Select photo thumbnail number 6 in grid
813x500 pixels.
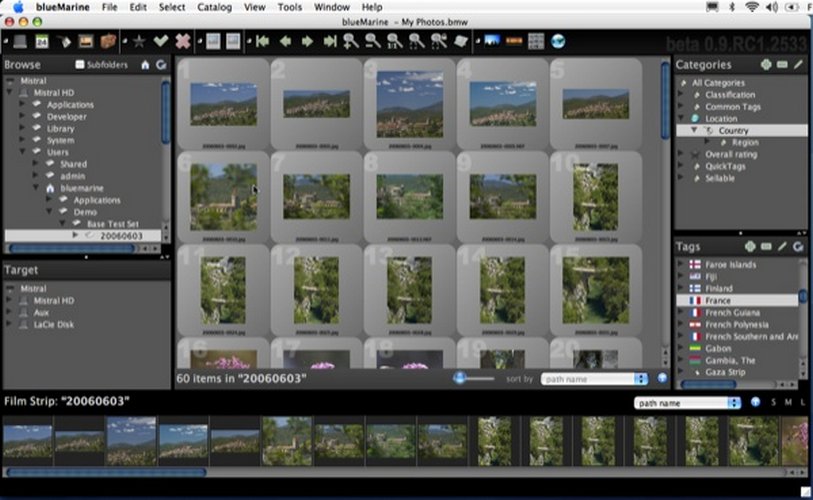click(x=223, y=196)
